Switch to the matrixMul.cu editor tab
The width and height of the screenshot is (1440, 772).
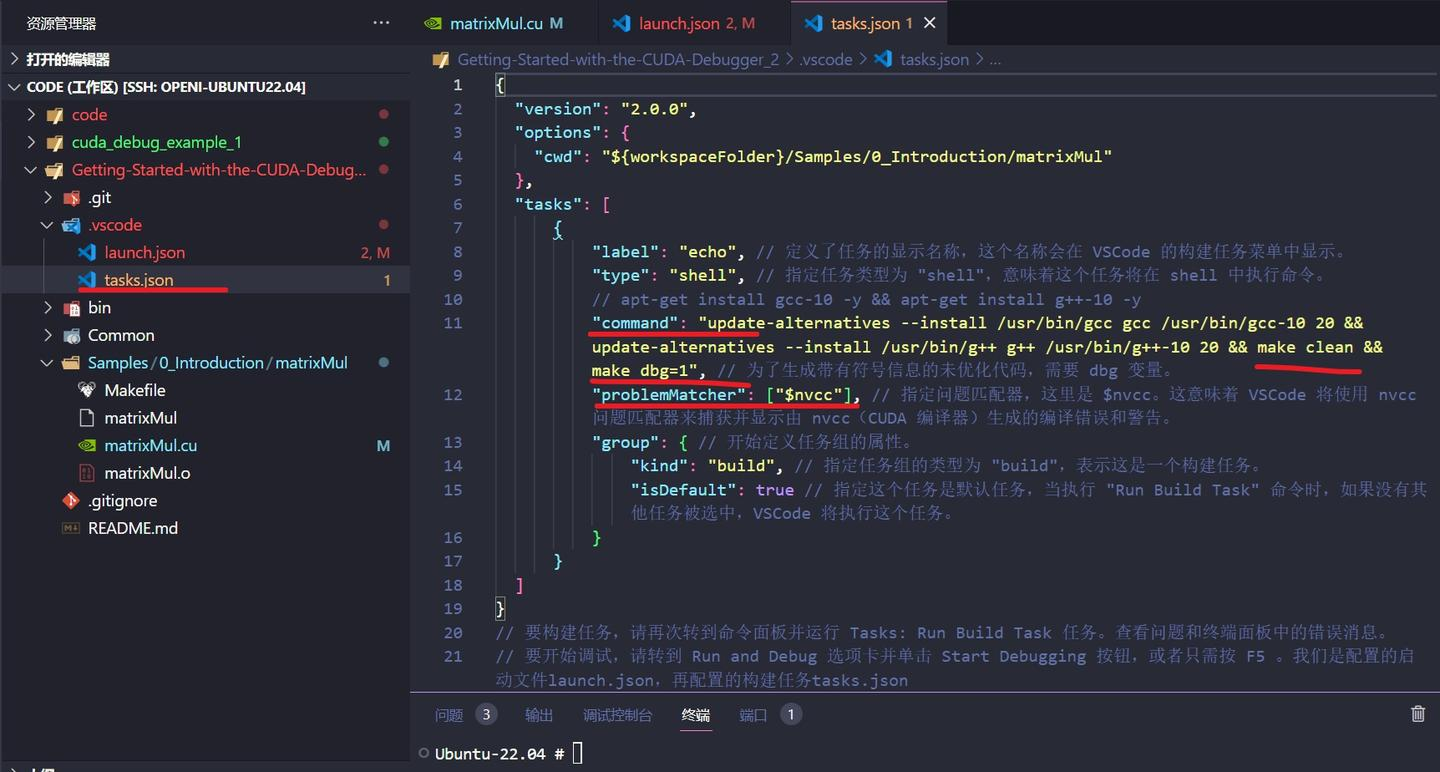(x=505, y=23)
